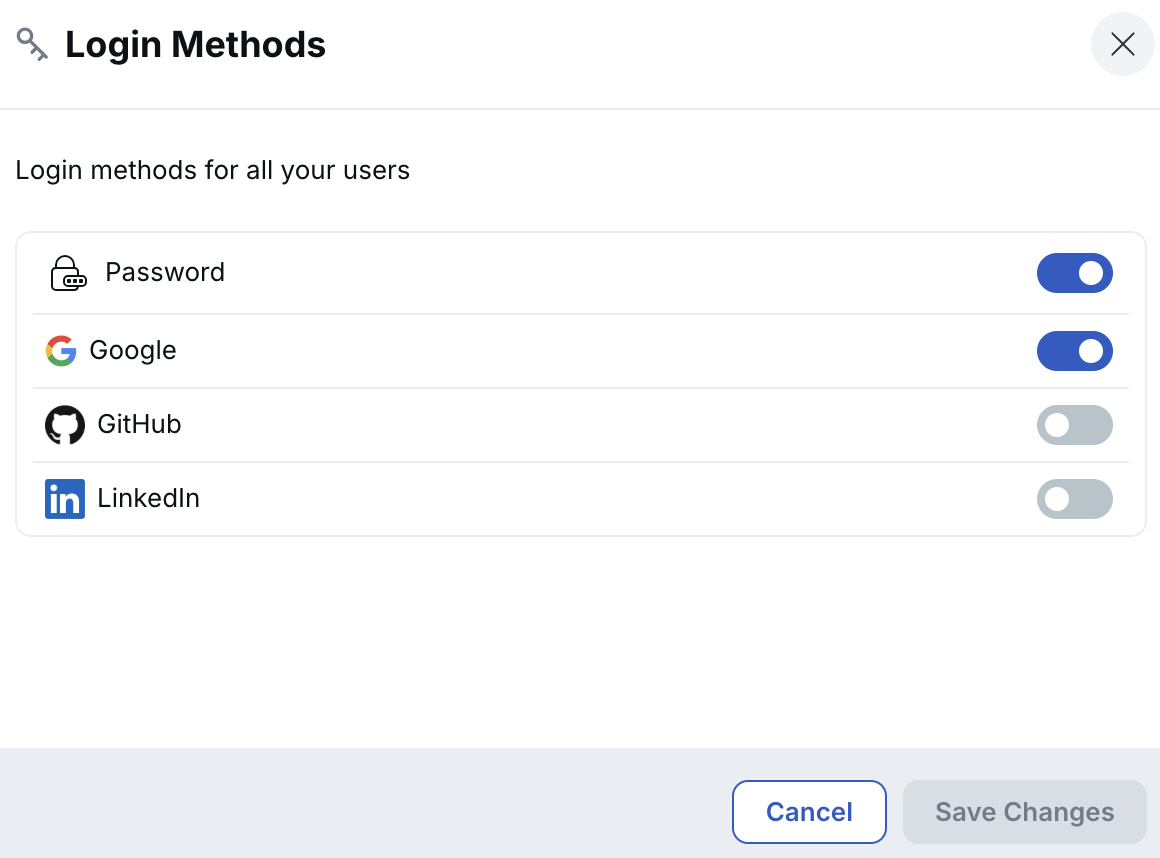Screen dimensions: 1160x858
Task: Disable the Password login toggle
Action: click(1075, 273)
